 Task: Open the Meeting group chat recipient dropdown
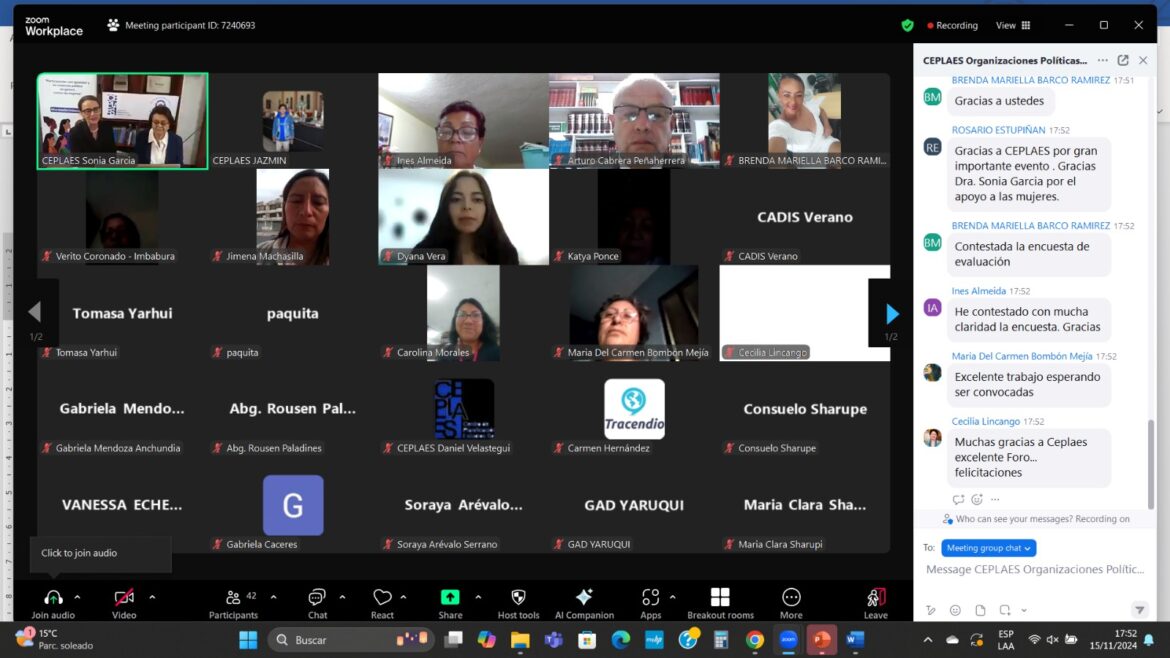click(988, 548)
